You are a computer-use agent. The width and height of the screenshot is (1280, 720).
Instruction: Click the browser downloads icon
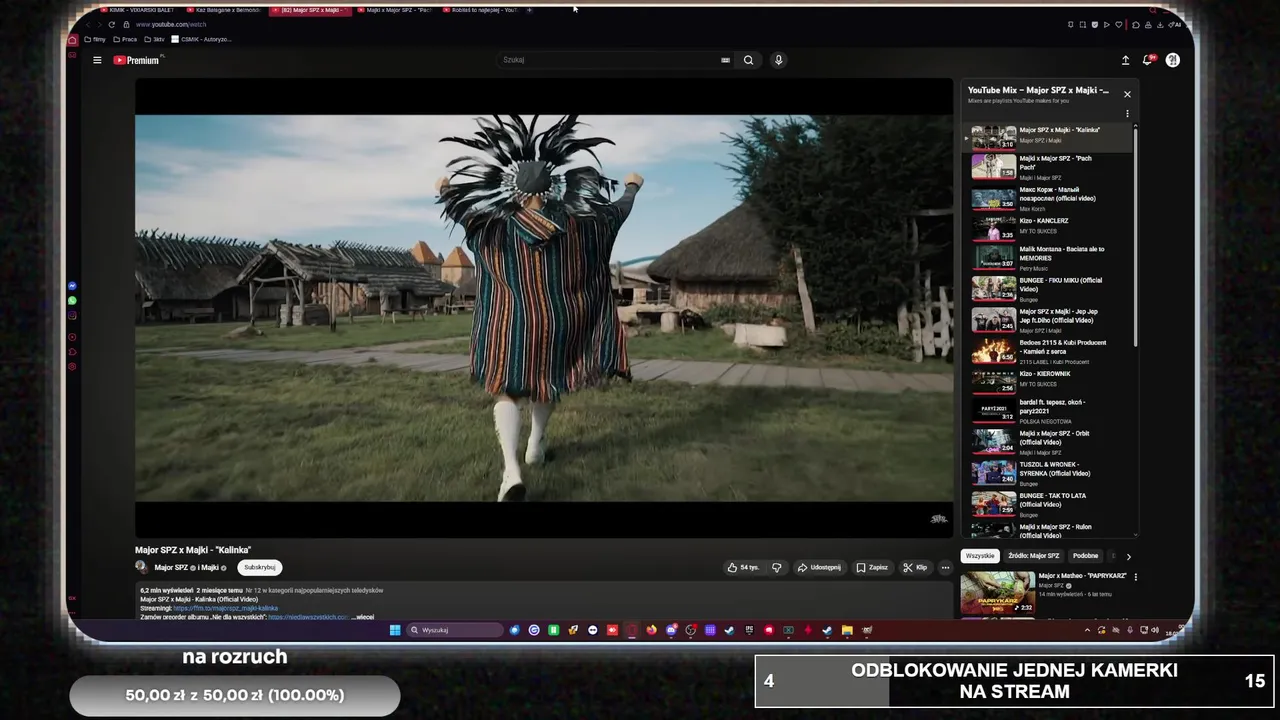[1161, 24]
